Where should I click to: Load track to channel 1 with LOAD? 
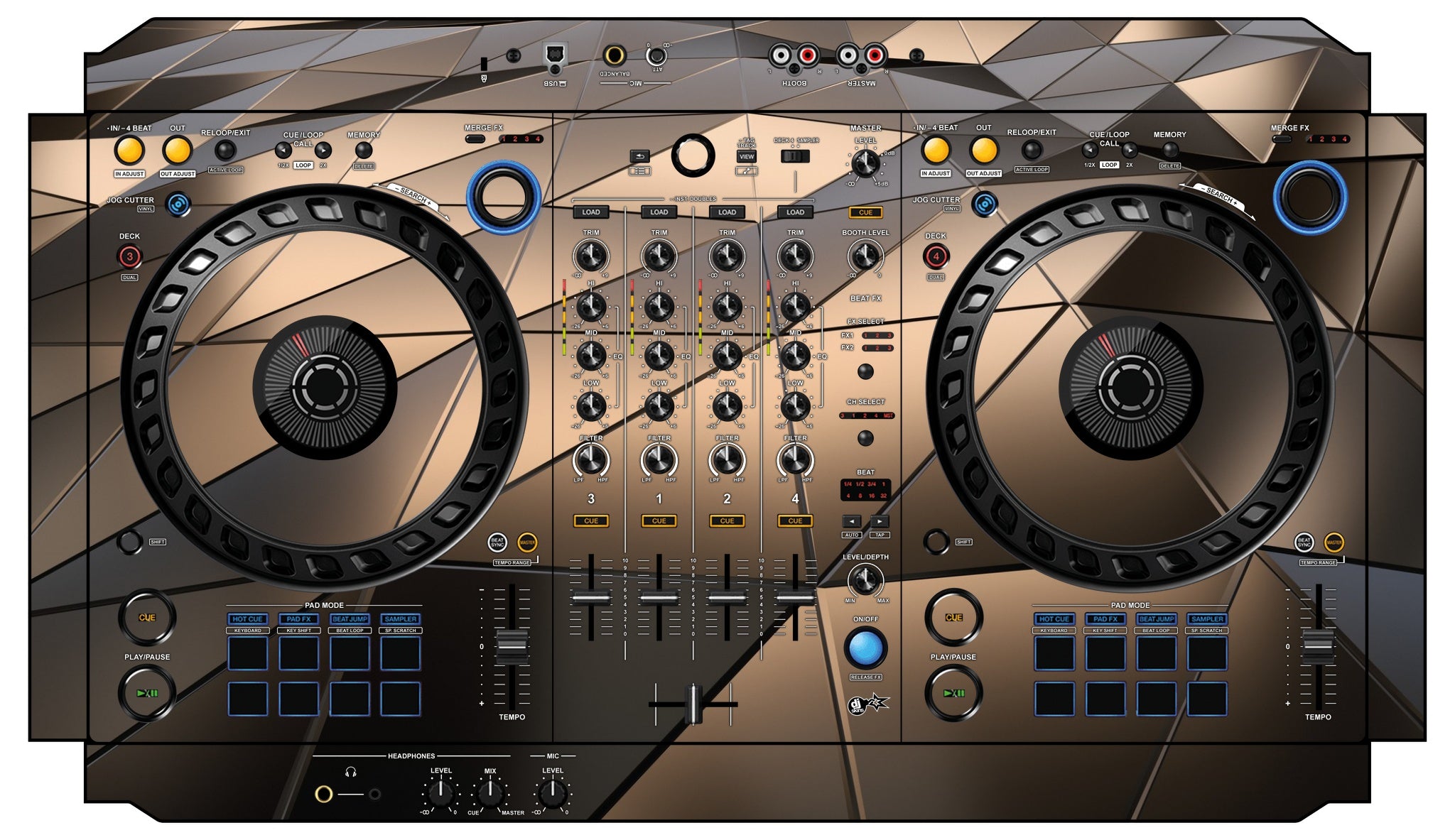click(659, 212)
